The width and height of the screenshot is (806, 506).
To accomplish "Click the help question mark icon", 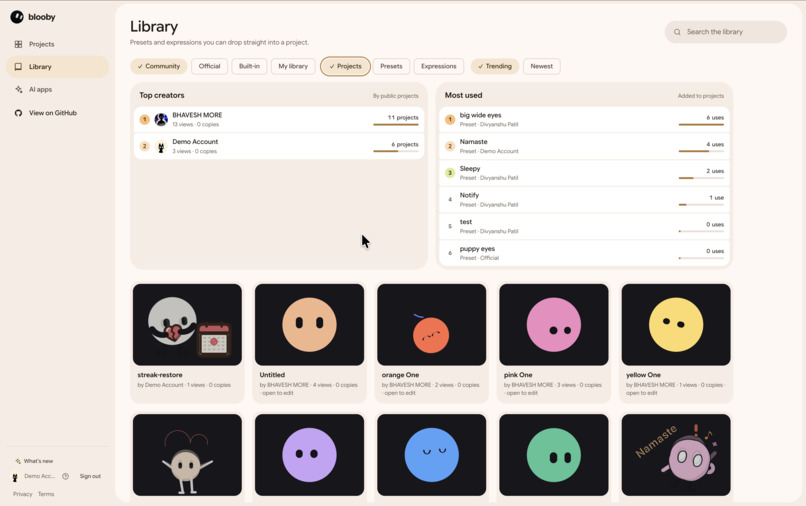I will (x=65, y=476).
